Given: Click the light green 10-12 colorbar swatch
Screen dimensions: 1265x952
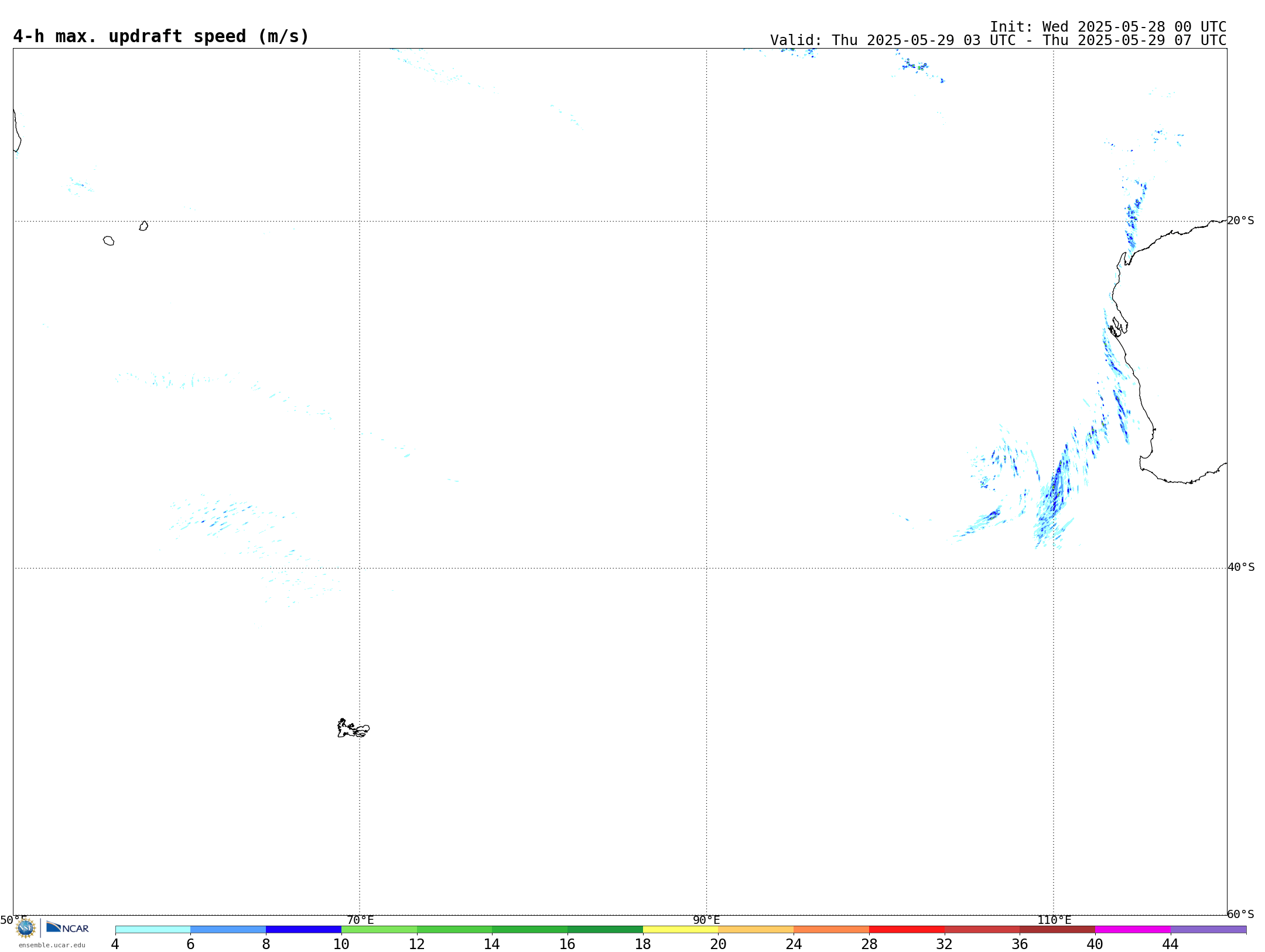Looking at the screenshot, I should (x=379, y=930).
